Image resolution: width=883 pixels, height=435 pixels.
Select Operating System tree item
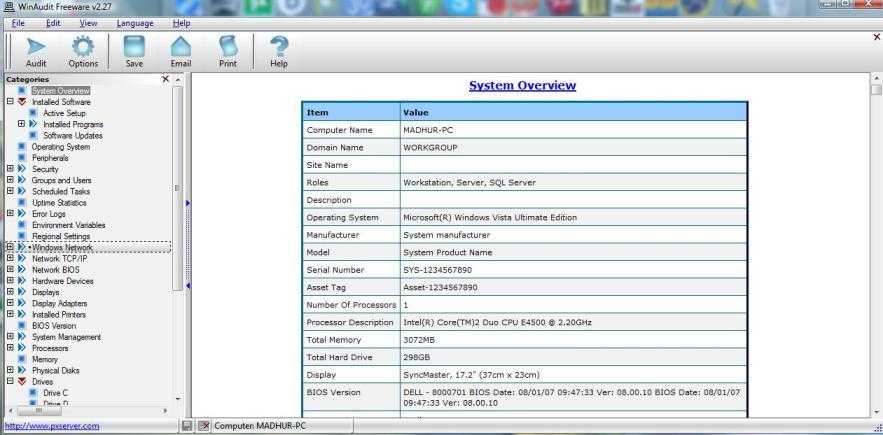[x=61, y=147]
